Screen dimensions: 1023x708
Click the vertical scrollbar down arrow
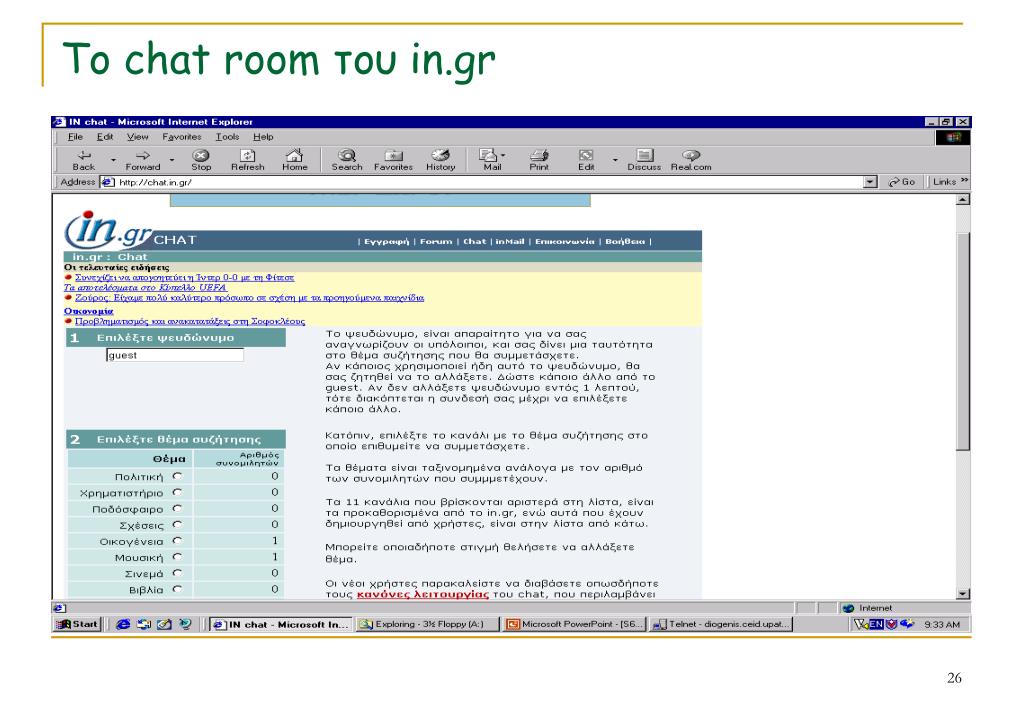(x=963, y=594)
